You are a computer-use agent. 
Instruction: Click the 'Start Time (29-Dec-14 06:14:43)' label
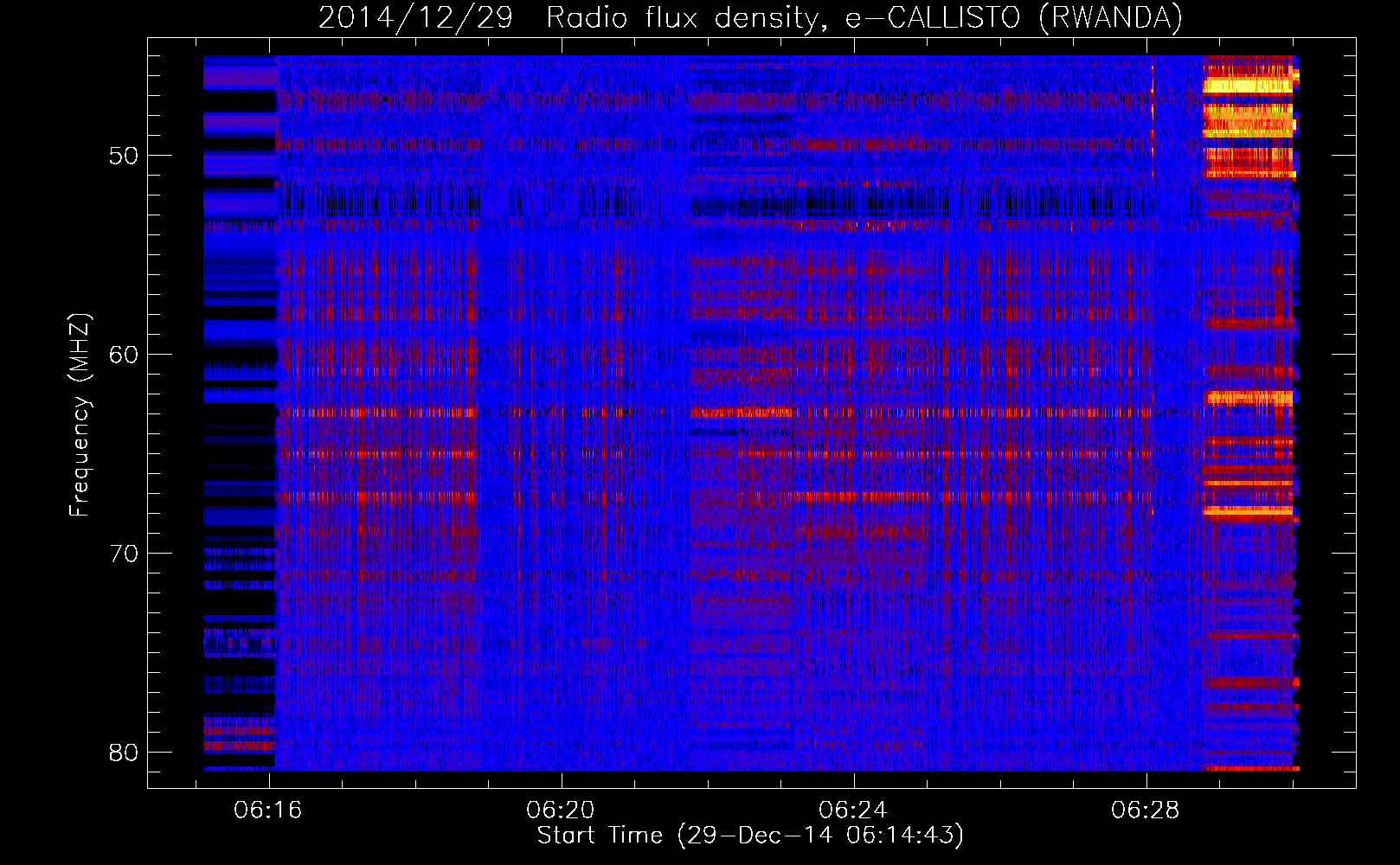click(x=750, y=836)
